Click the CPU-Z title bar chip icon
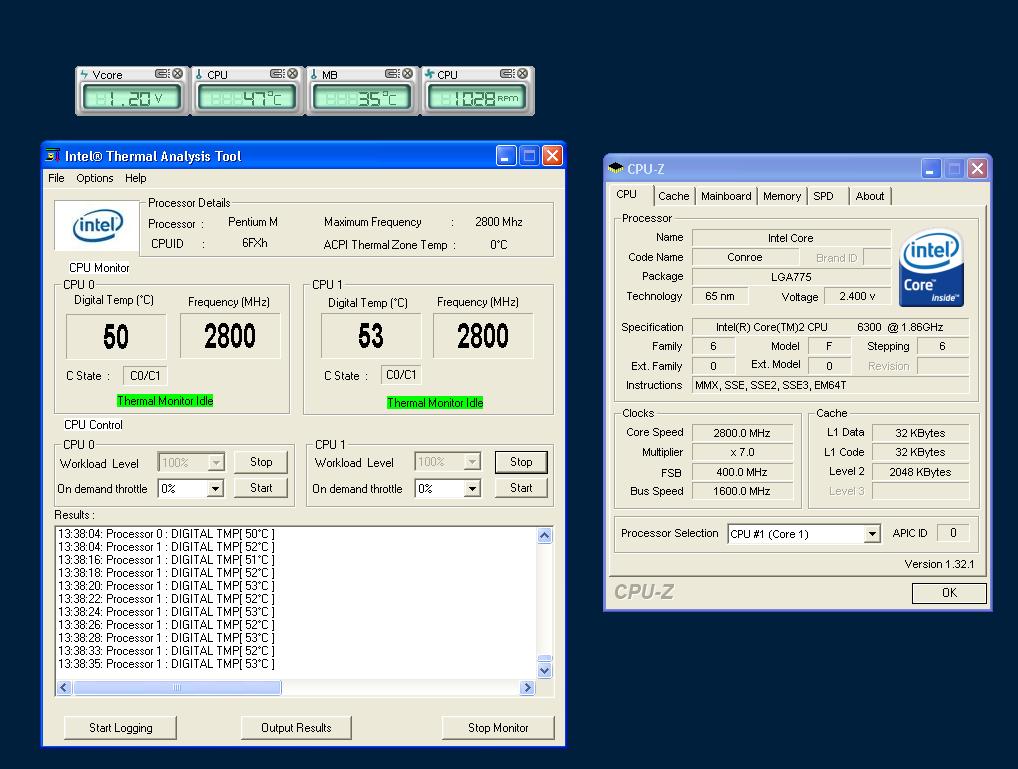Image resolution: width=1018 pixels, height=769 pixels. (615, 169)
